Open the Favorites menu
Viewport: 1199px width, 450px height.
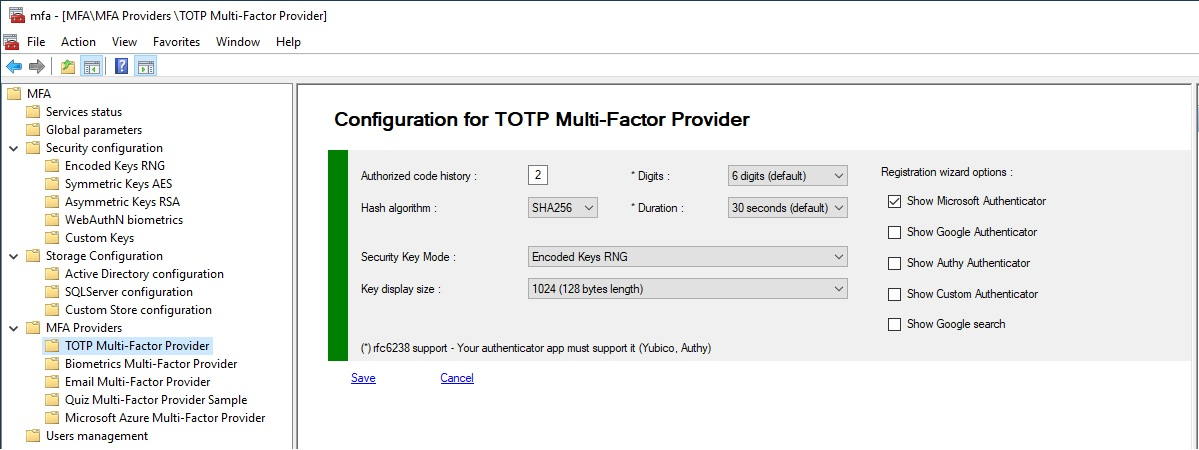(176, 42)
